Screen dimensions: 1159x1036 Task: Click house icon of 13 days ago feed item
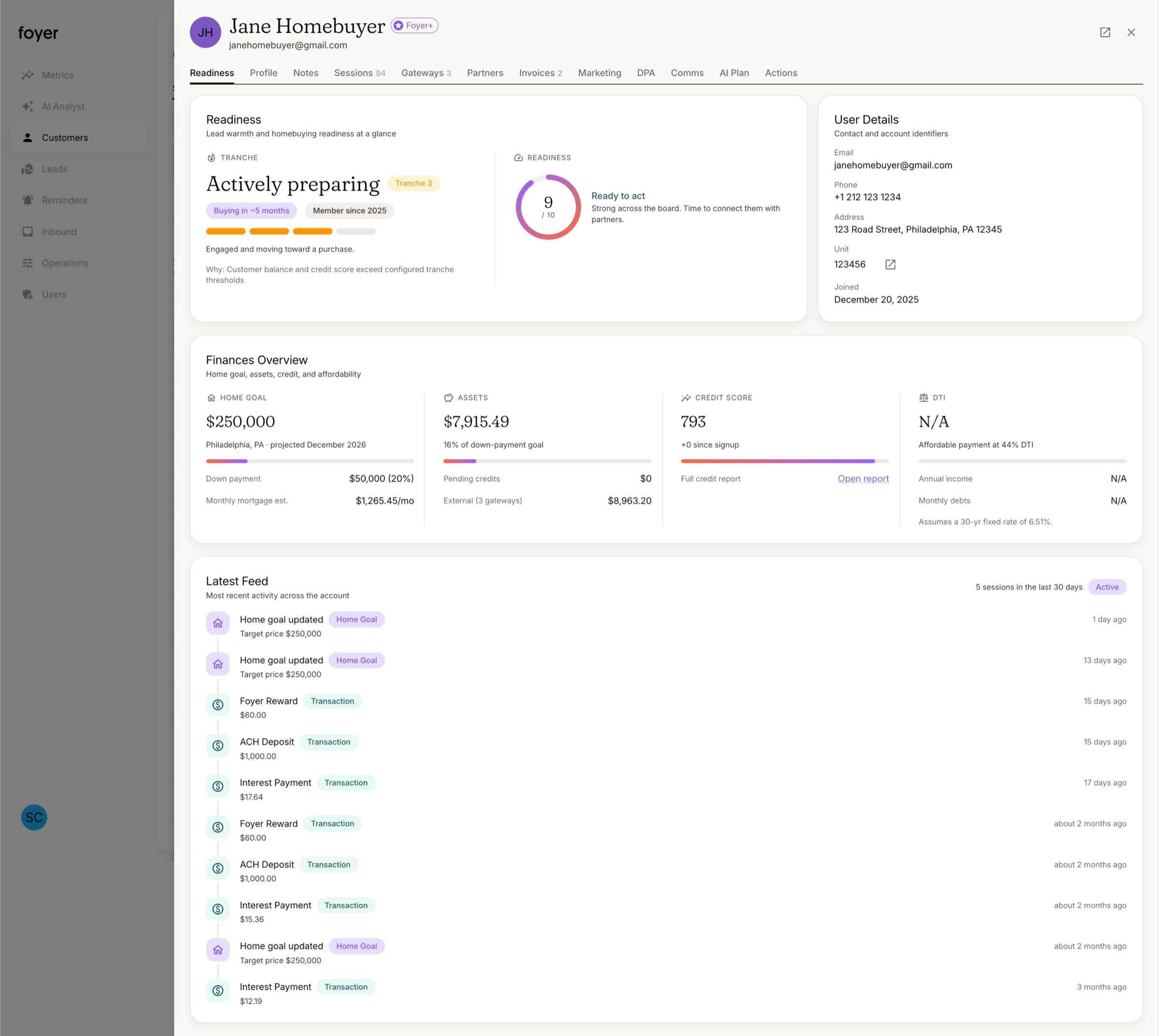point(218,664)
